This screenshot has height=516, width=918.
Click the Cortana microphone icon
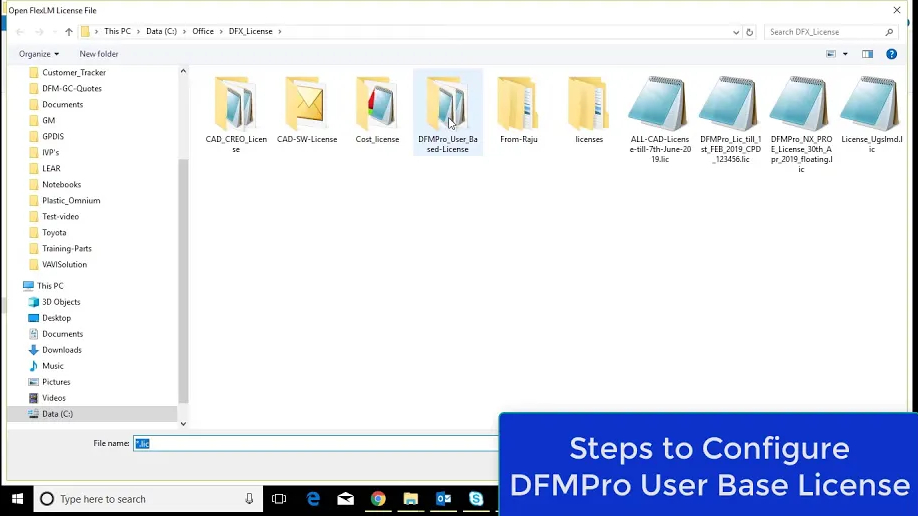click(249, 499)
